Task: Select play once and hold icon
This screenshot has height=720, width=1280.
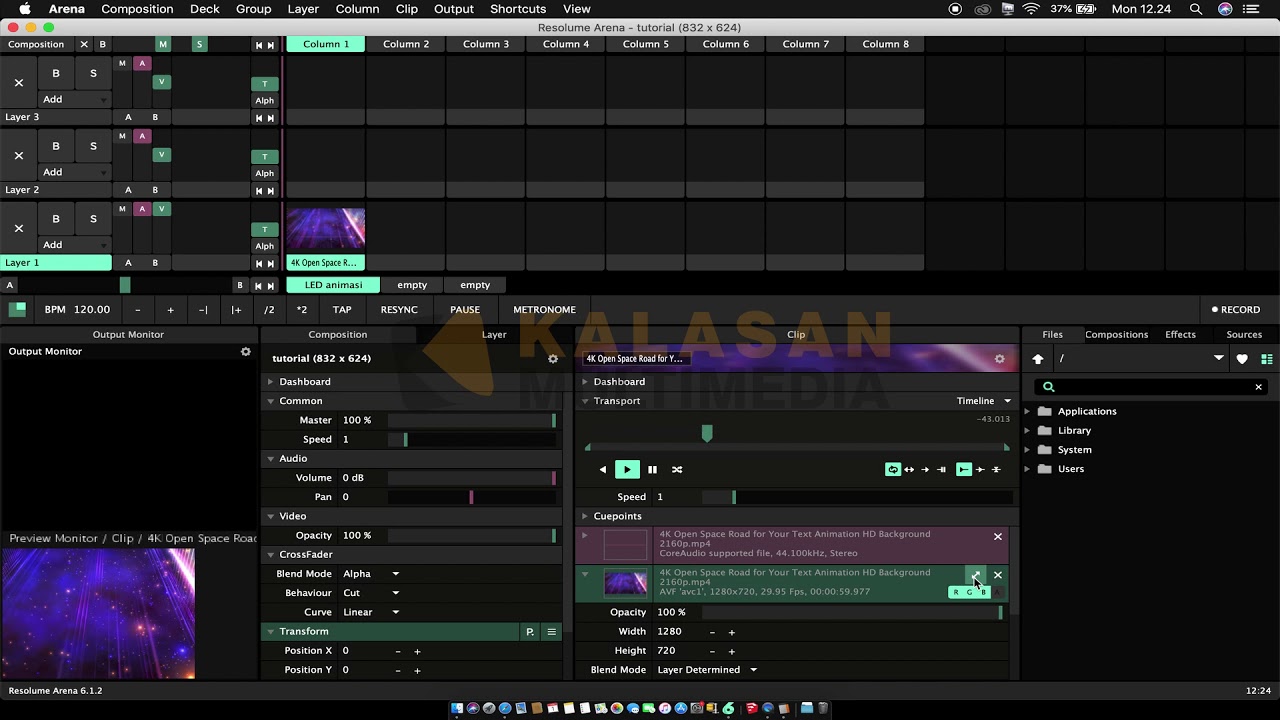Action: click(x=941, y=469)
